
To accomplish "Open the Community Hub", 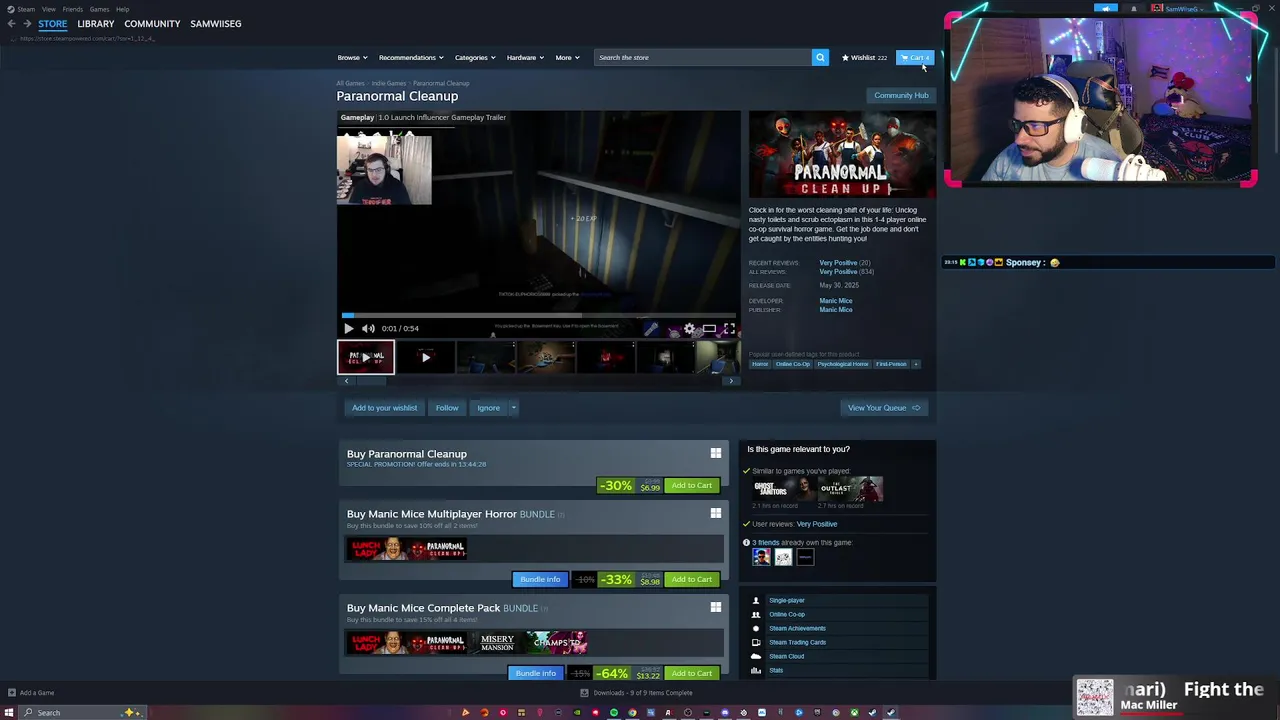I will 901,95.
